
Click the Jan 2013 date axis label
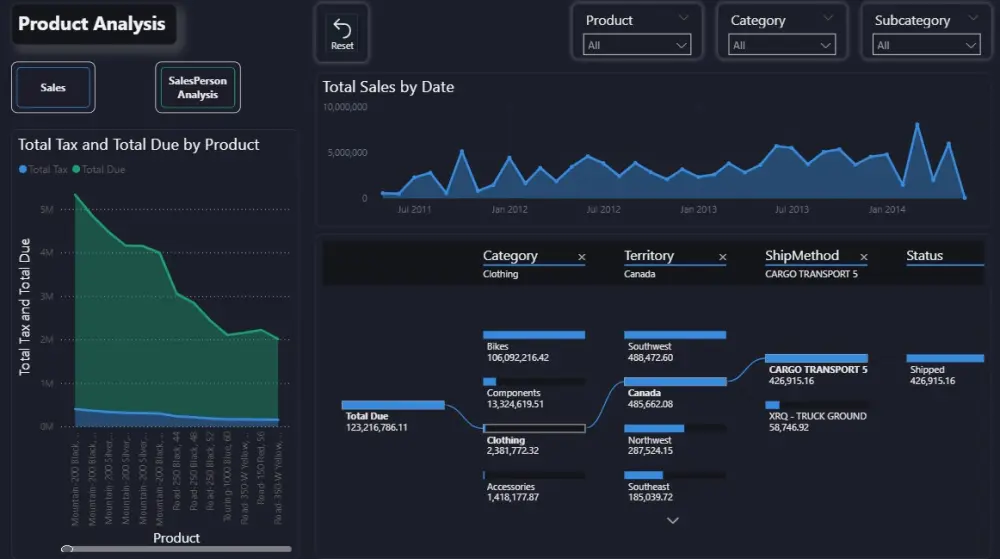[698, 209]
